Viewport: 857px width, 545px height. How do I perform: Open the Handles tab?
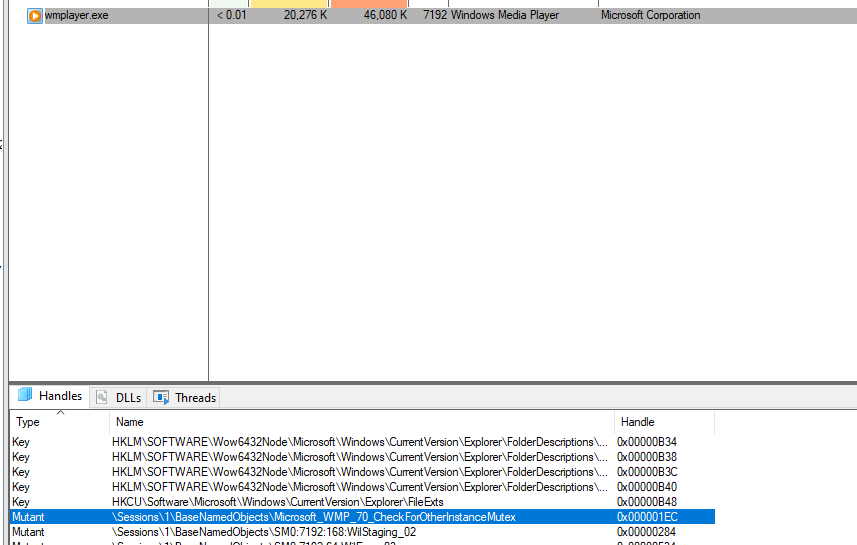[x=50, y=396]
